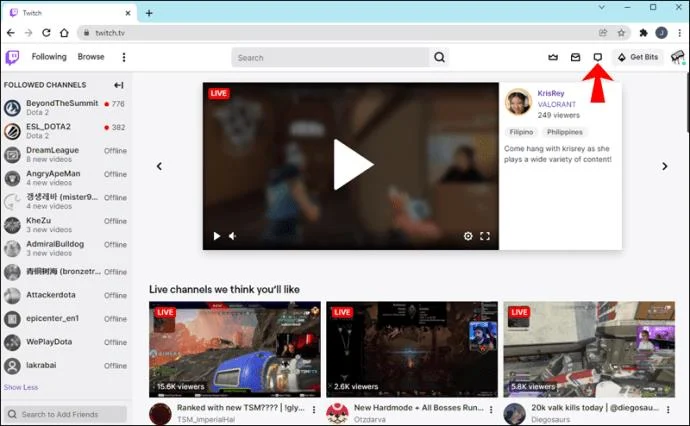Open options for 20k valk kills stream
Image resolution: width=690 pixels, height=426 pixels.
pos(668,410)
